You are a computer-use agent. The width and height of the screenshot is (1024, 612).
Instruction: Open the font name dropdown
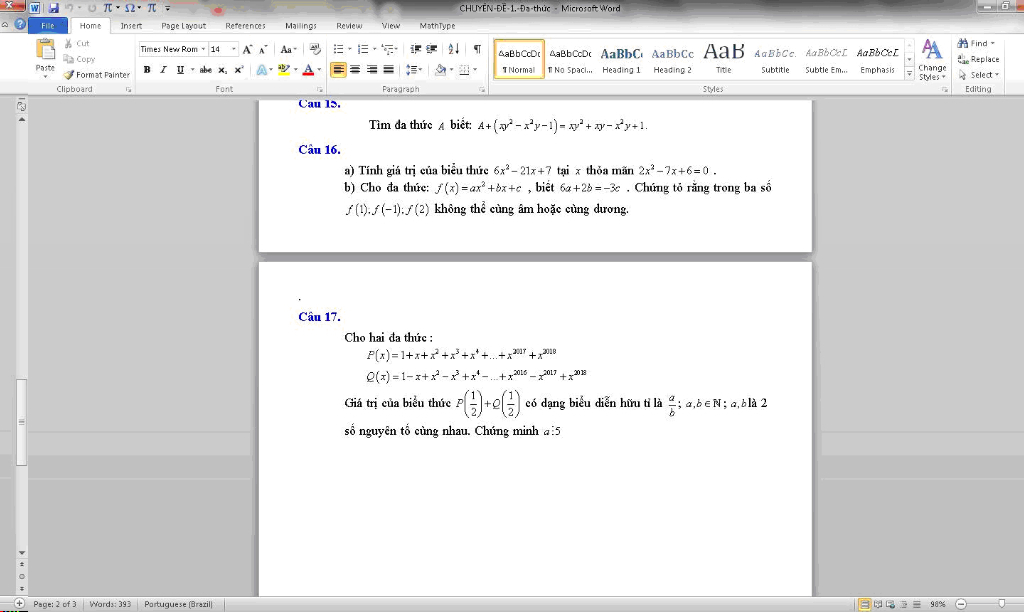coord(203,49)
